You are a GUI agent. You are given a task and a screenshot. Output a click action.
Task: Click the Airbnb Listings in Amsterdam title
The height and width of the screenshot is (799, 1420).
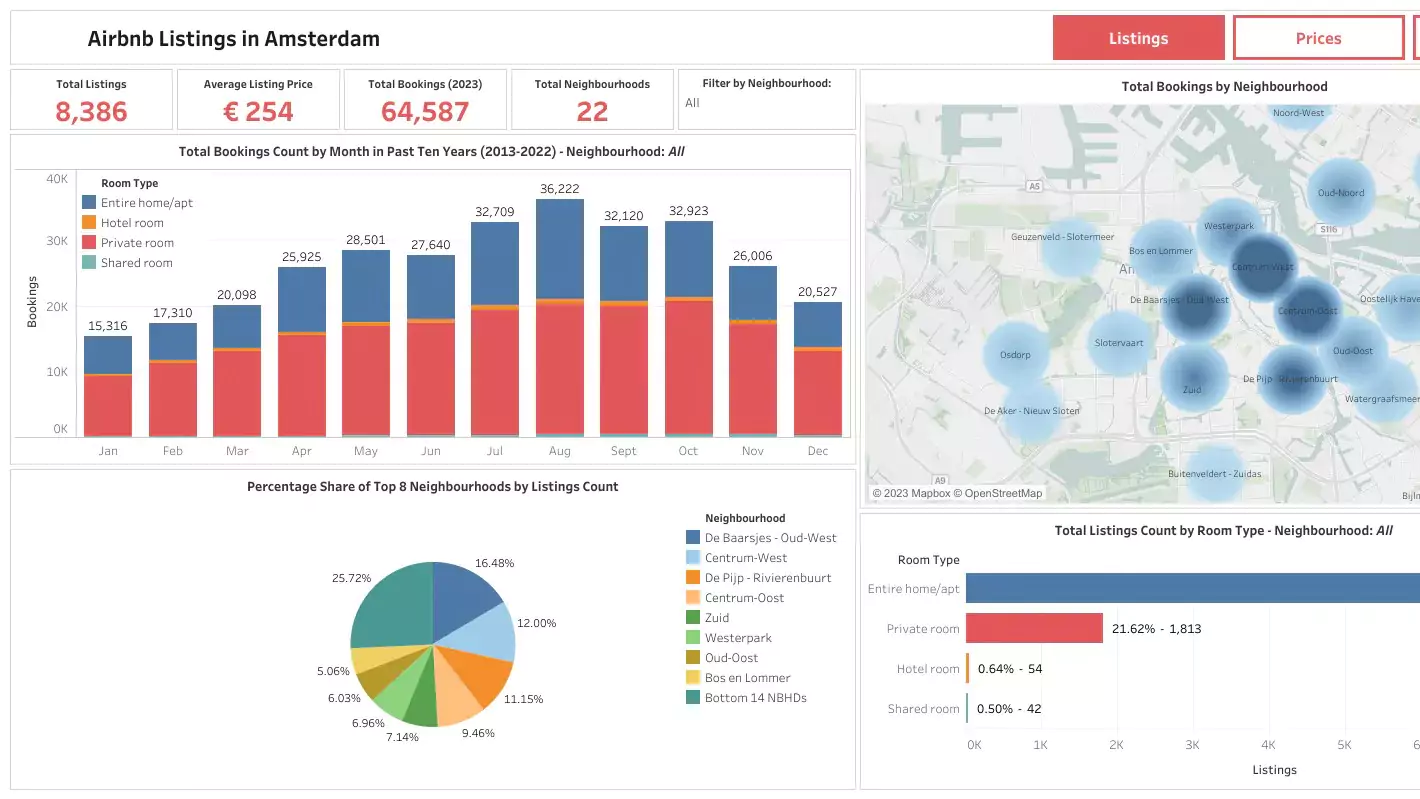pos(234,39)
